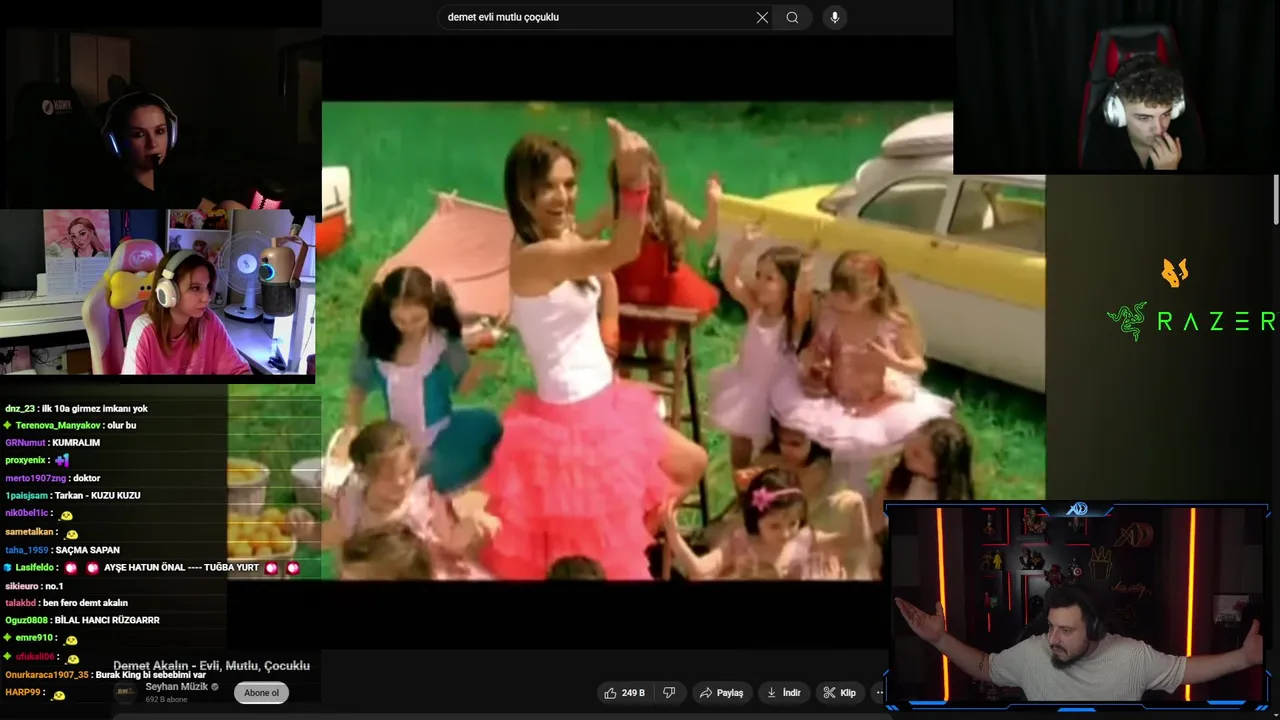Dislike the video
1280x720 pixels.
[x=669, y=692]
